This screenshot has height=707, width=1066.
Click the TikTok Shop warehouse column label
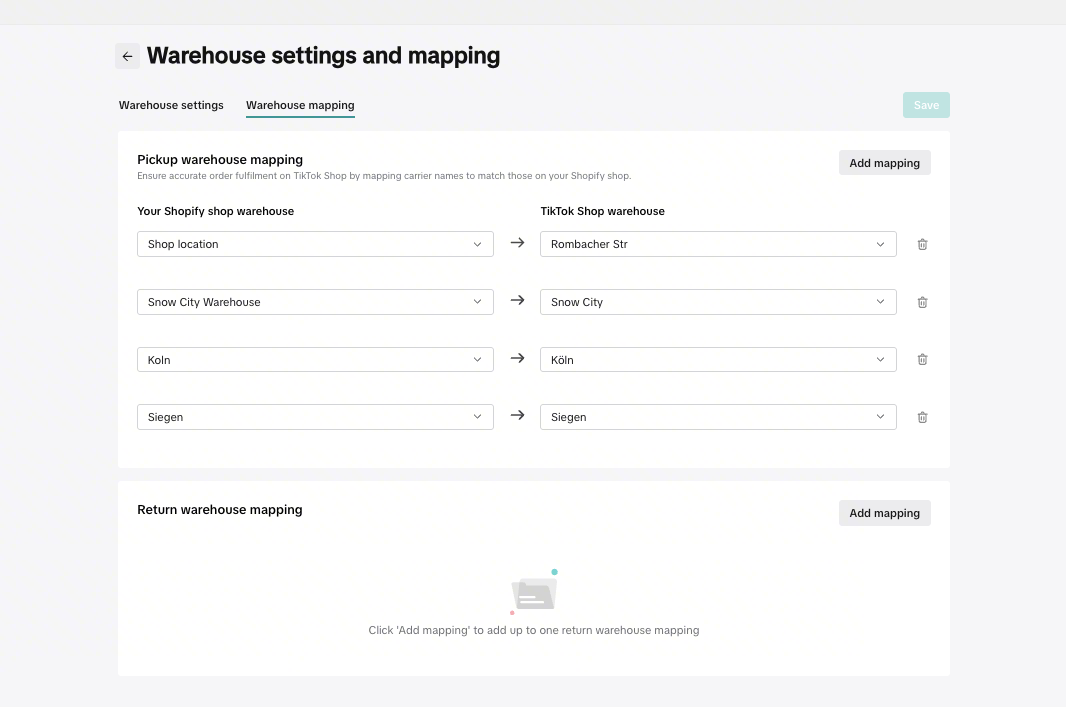[602, 211]
